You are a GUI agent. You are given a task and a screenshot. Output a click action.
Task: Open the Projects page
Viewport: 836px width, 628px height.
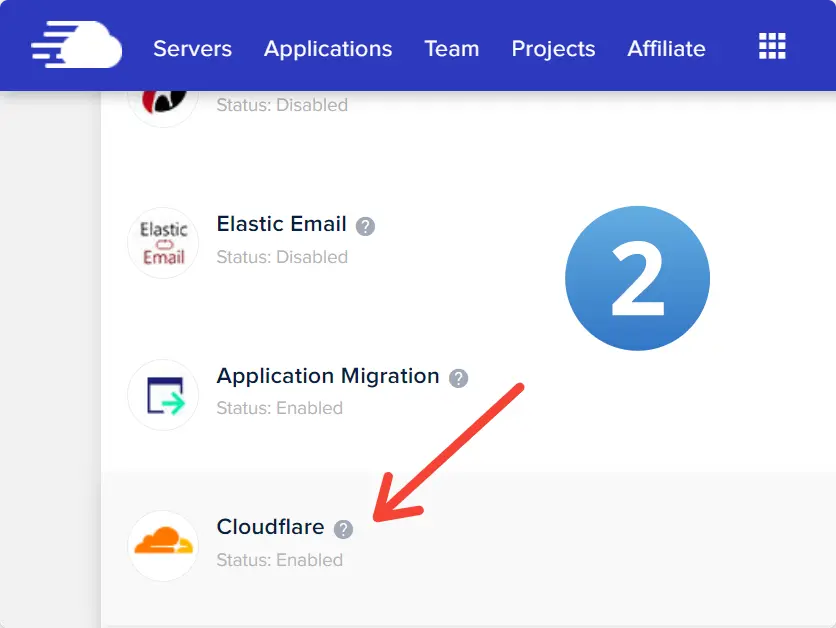tap(553, 49)
